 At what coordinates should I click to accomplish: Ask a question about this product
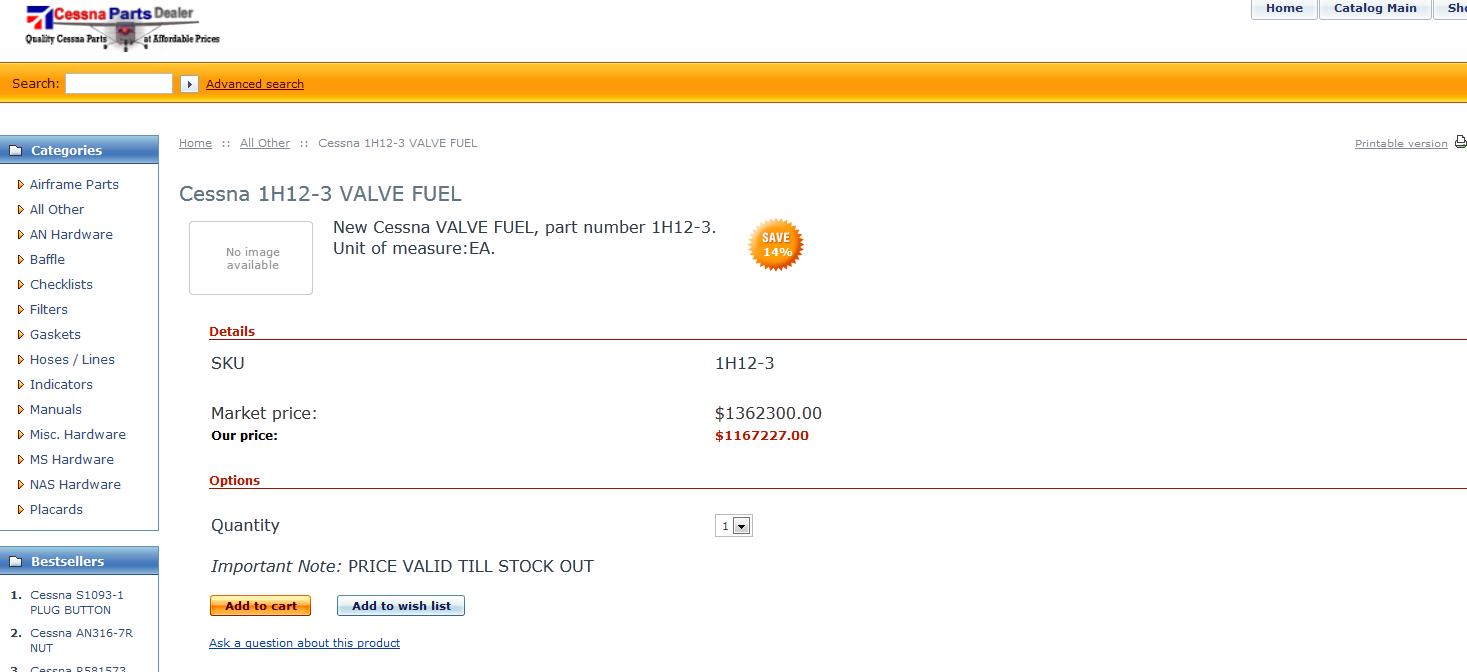click(304, 643)
